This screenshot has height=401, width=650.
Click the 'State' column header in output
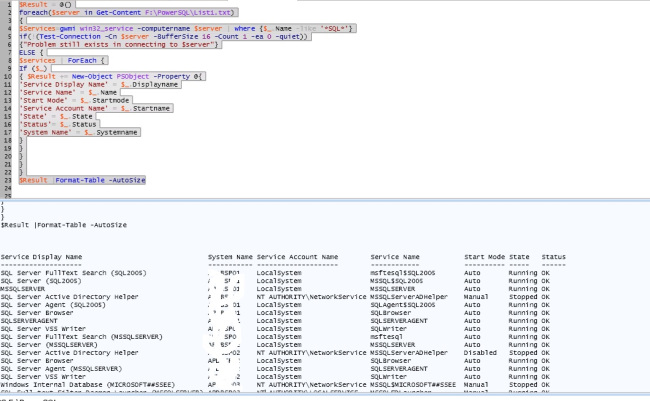tap(519, 257)
